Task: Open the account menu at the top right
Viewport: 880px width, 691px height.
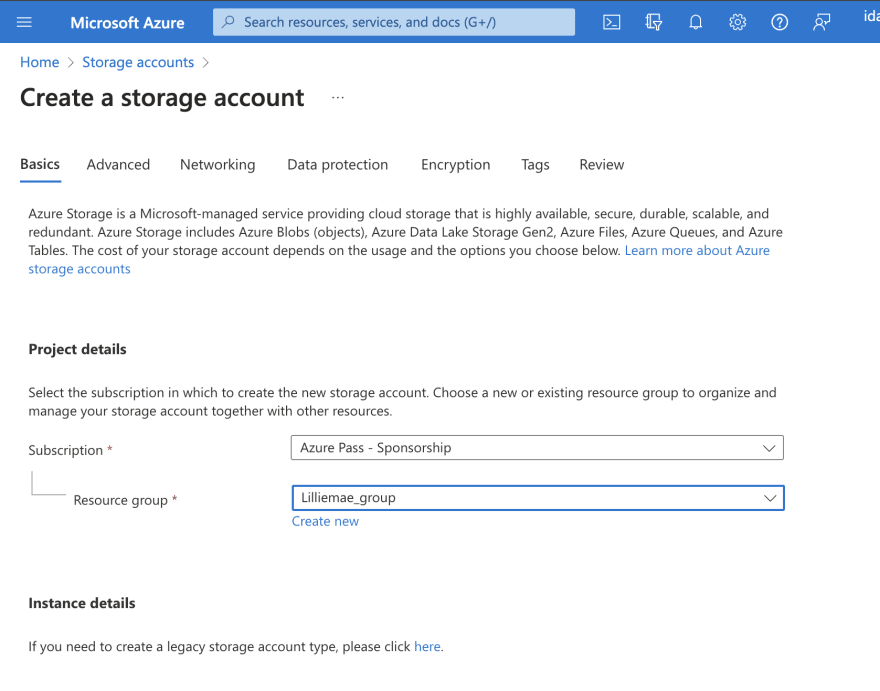Action: pos(871,17)
